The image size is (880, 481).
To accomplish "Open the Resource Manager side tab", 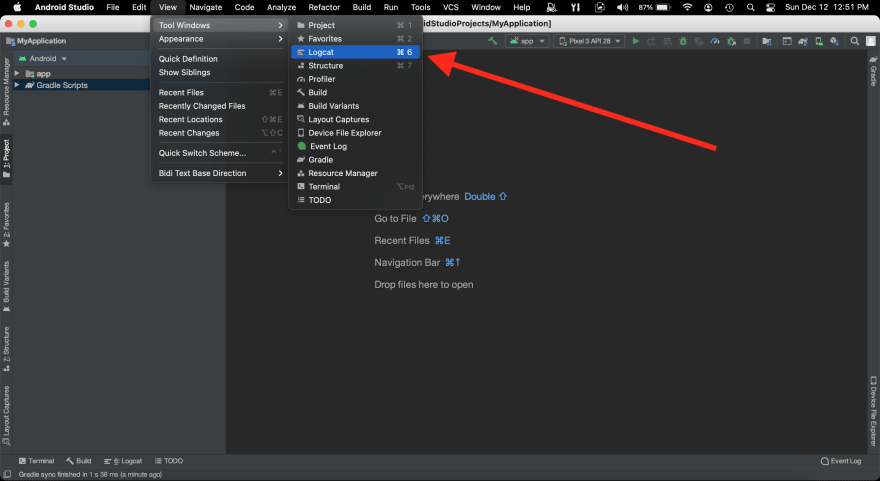I will (x=6, y=91).
